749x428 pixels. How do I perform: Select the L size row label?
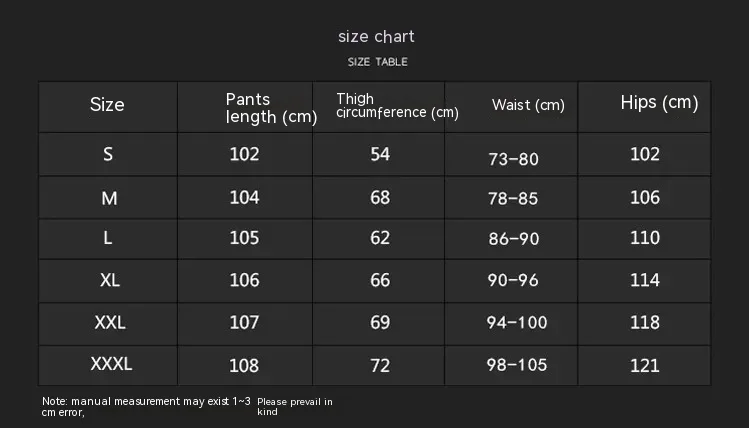point(108,238)
